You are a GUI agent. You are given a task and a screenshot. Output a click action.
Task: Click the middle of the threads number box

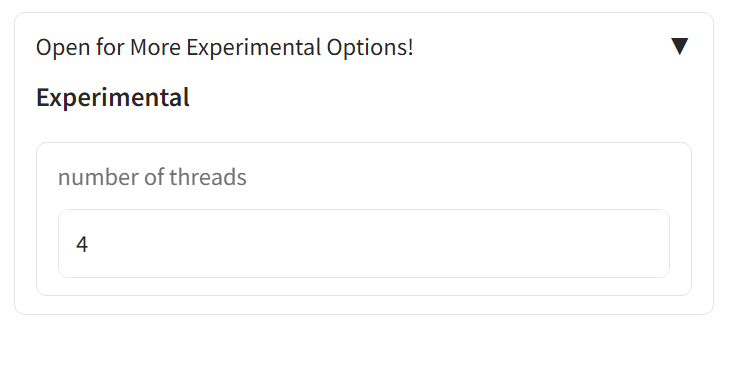pos(364,243)
